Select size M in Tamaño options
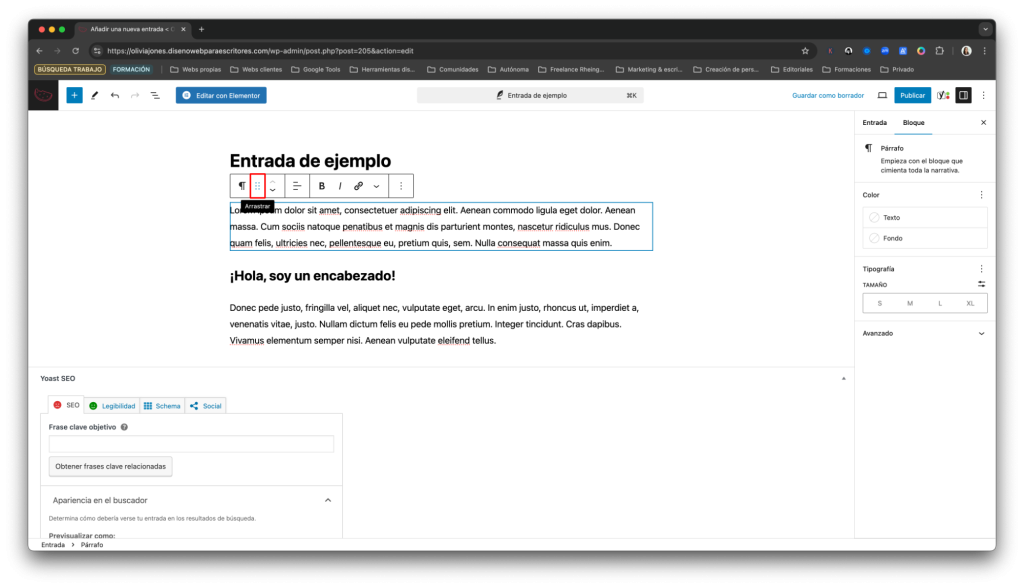 pyautogui.click(x=910, y=303)
